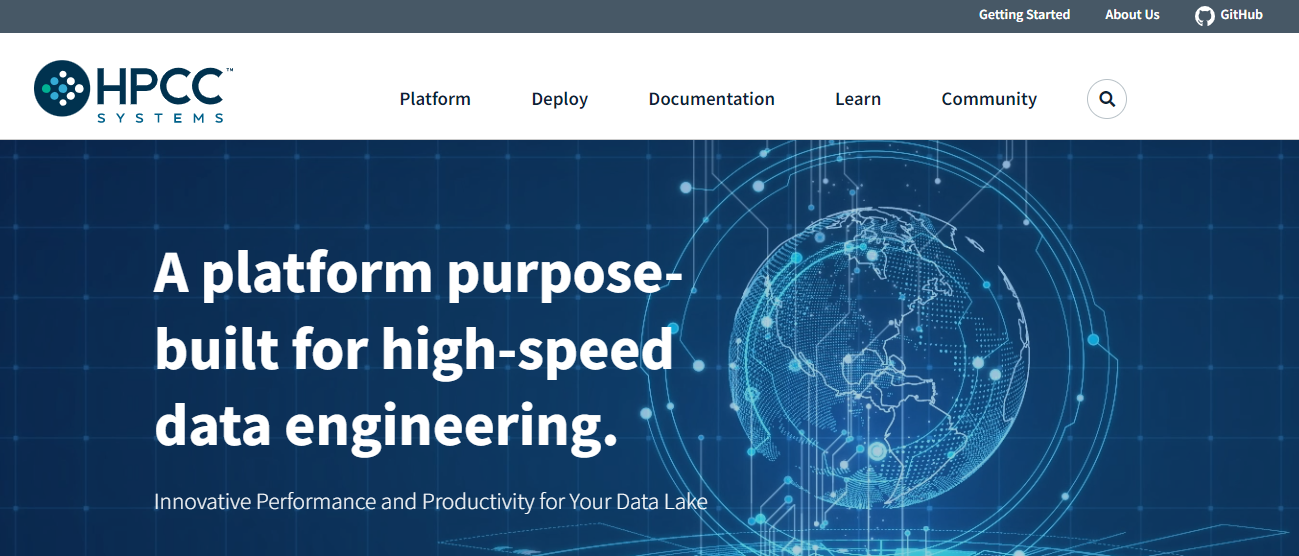Open the Deploy menu
Viewport: 1299px width, 556px height.
[x=560, y=99]
